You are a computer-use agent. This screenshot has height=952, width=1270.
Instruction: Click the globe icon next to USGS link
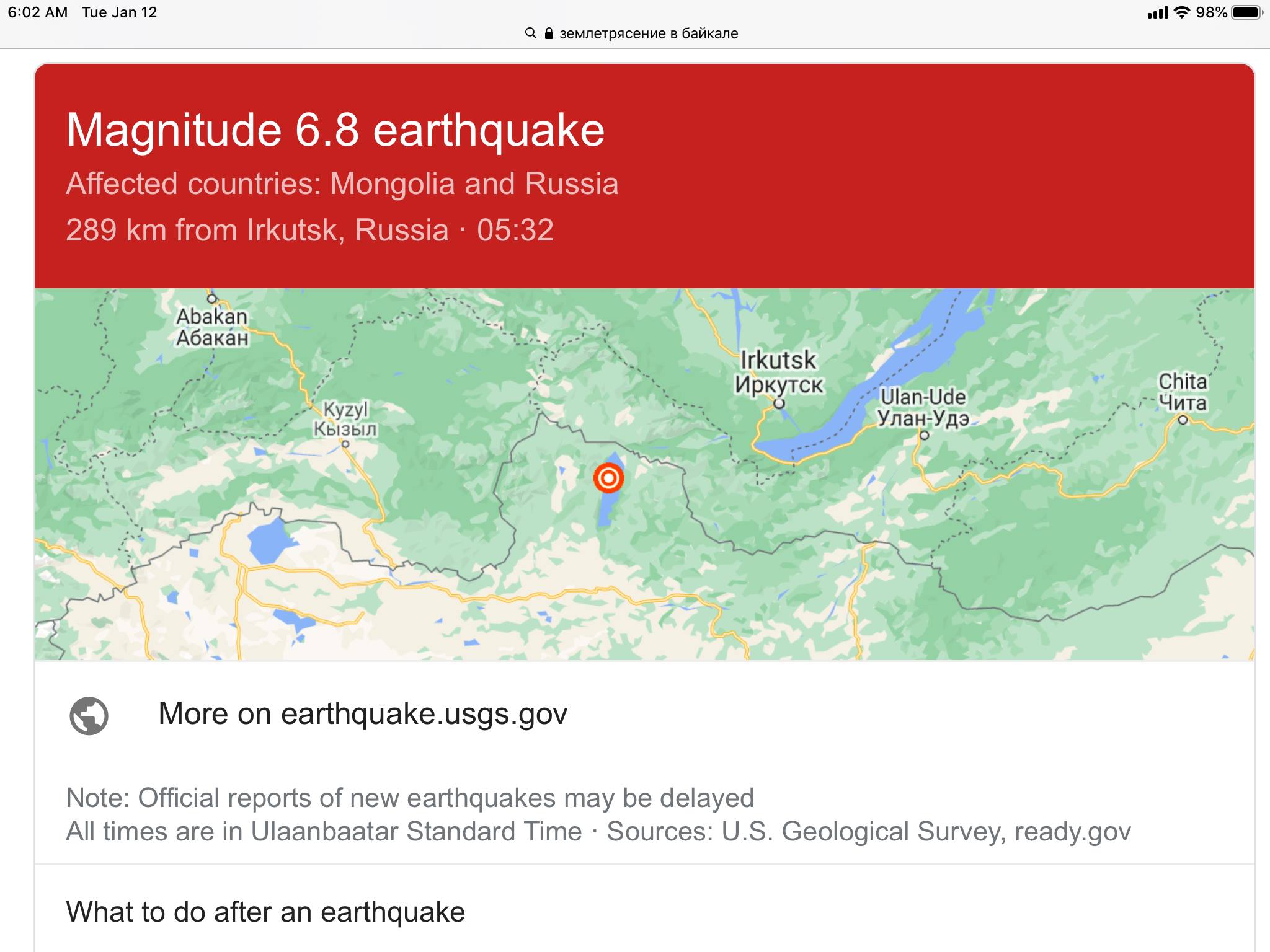[89, 715]
